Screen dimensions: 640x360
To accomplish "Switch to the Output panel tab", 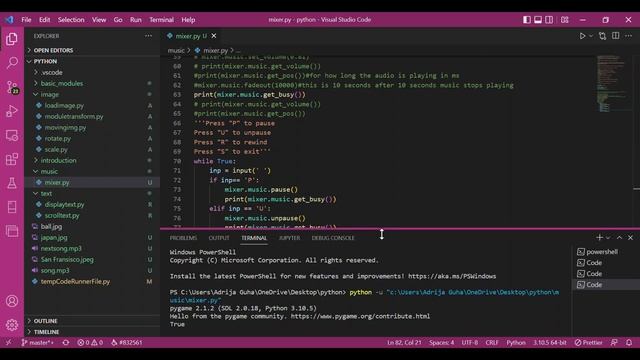I will click(x=219, y=238).
